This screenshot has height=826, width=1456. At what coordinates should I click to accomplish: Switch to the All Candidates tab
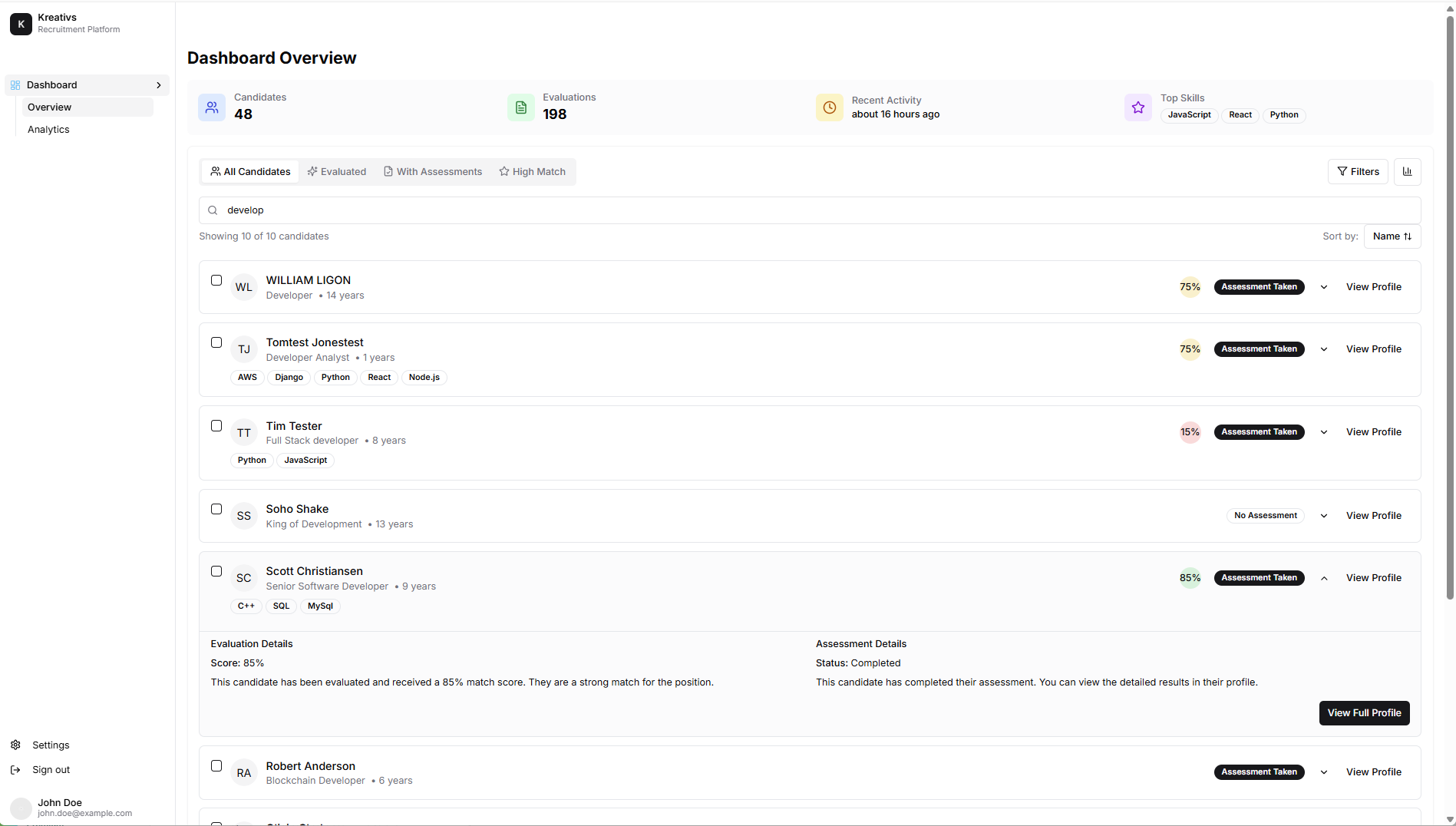pyautogui.click(x=250, y=172)
